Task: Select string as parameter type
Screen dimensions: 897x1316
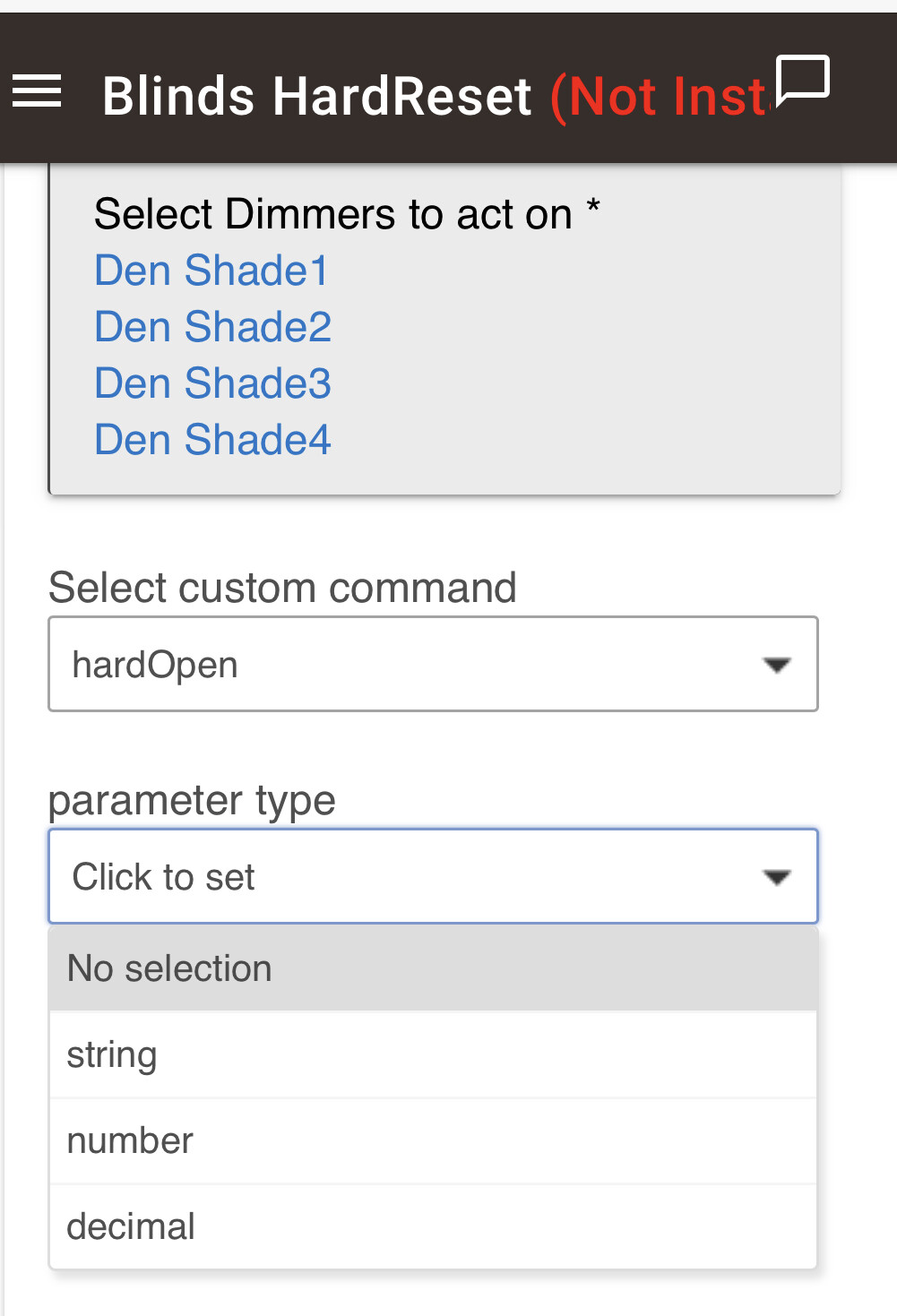Action: [x=433, y=1054]
